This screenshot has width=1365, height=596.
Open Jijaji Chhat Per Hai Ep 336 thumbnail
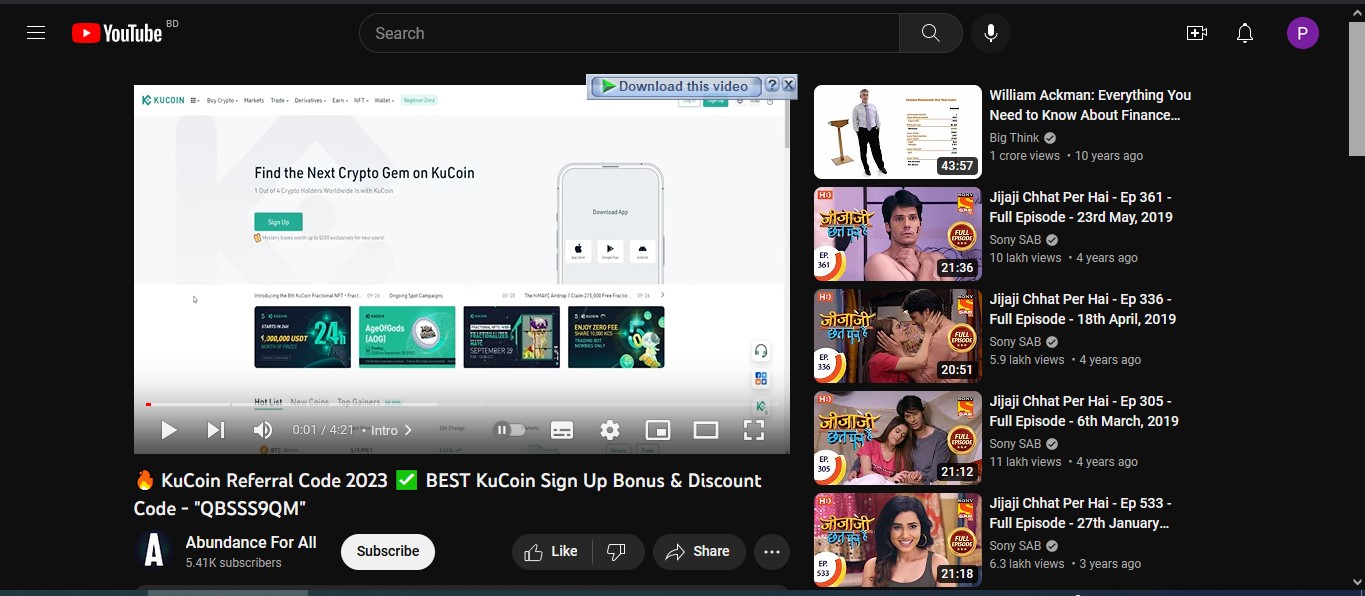click(898, 336)
